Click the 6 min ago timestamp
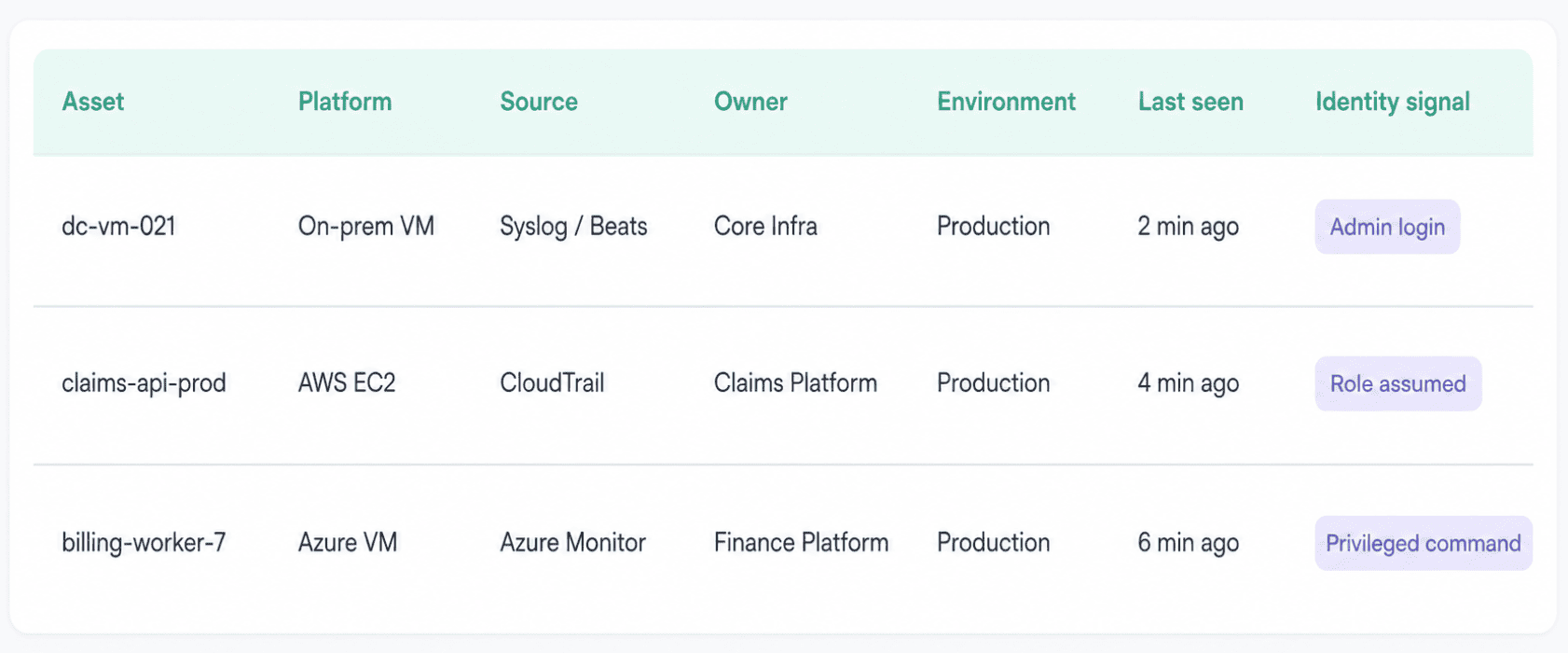This screenshot has width=1568, height=653. coord(1188,543)
